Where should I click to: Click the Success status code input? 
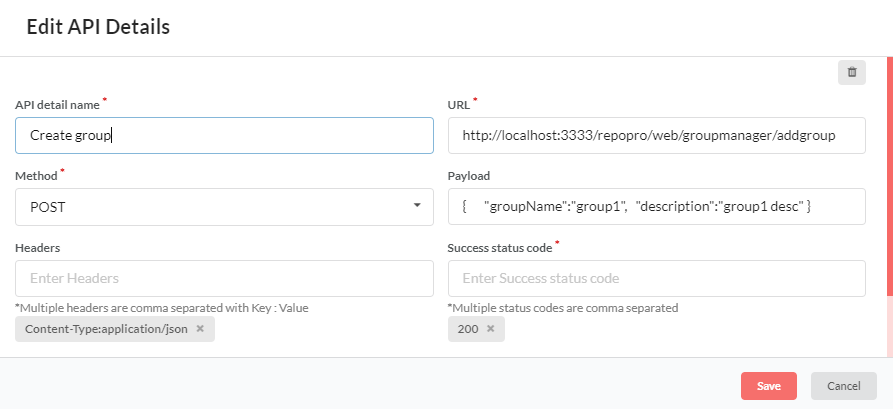(x=657, y=279)
